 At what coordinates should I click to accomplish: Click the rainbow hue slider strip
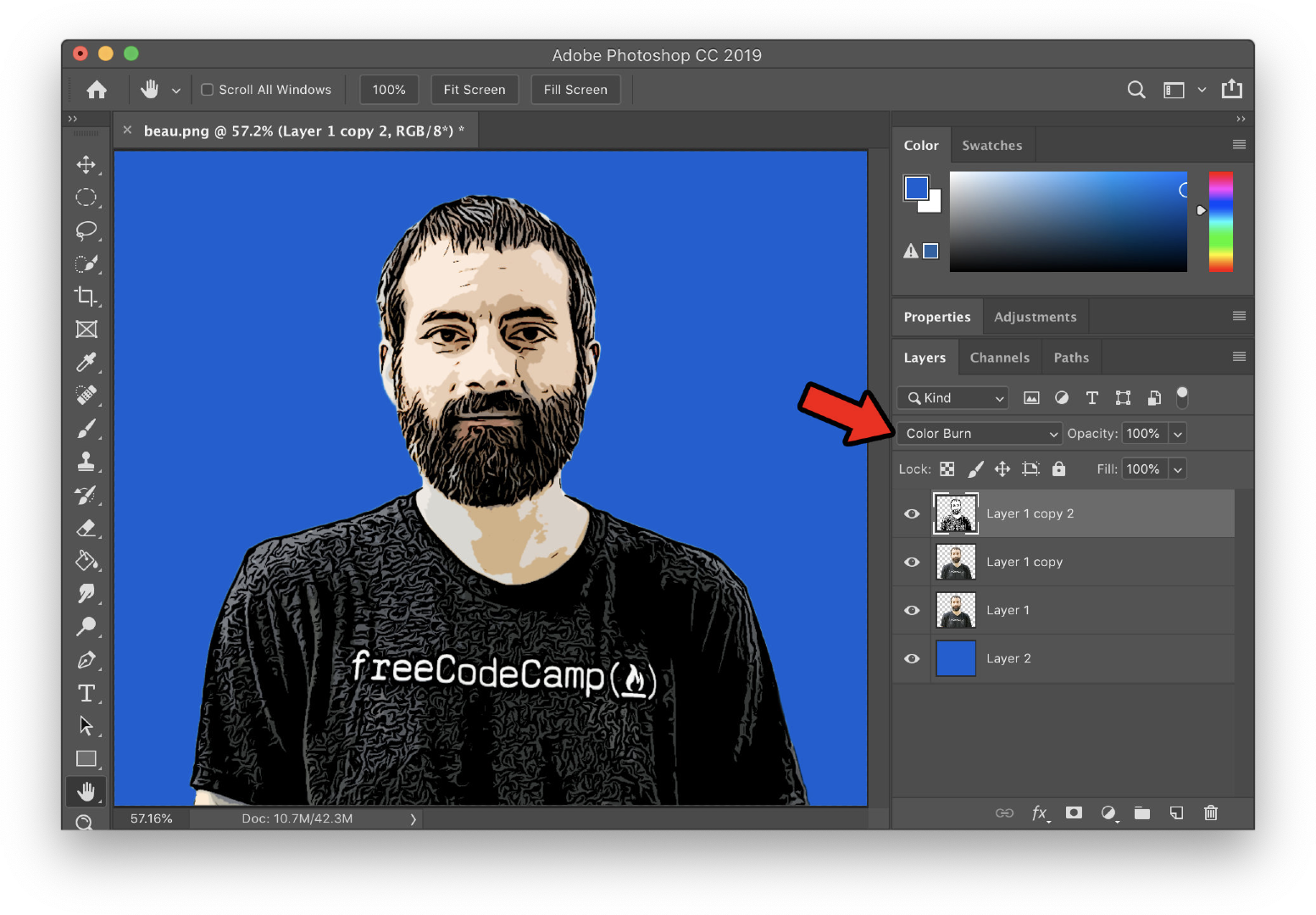click(1220, 222)
